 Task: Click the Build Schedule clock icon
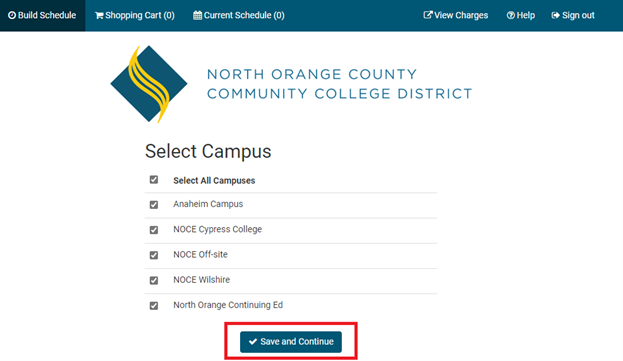[12, 15]
